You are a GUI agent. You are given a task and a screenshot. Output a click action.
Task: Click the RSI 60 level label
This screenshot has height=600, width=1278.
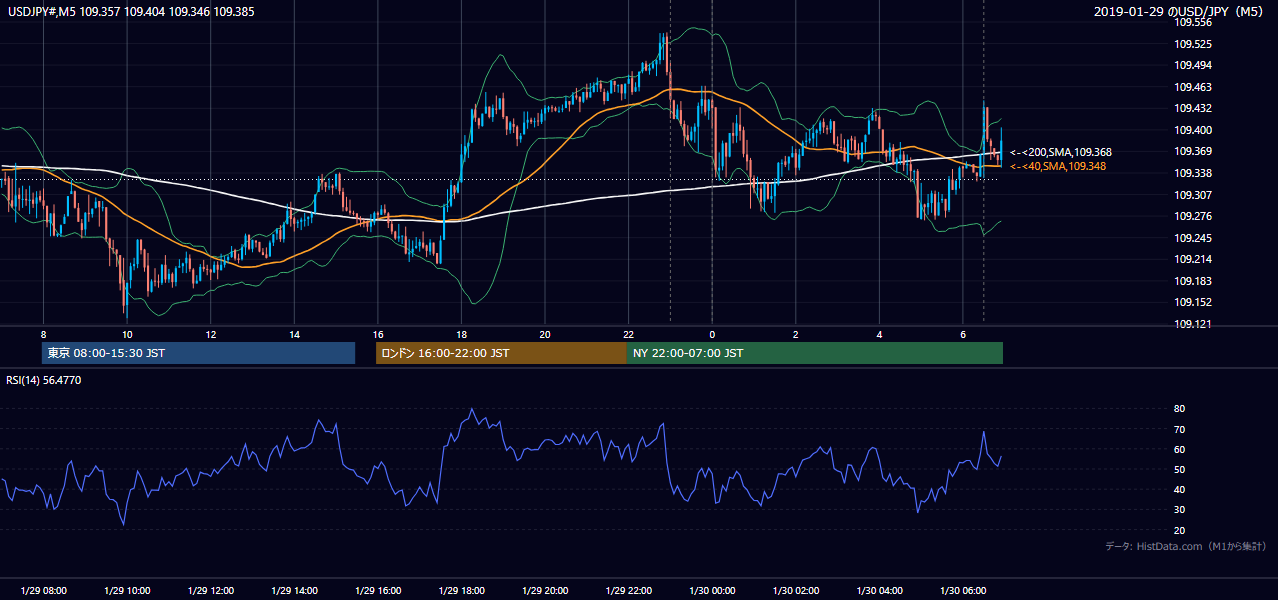(1179, 449)
